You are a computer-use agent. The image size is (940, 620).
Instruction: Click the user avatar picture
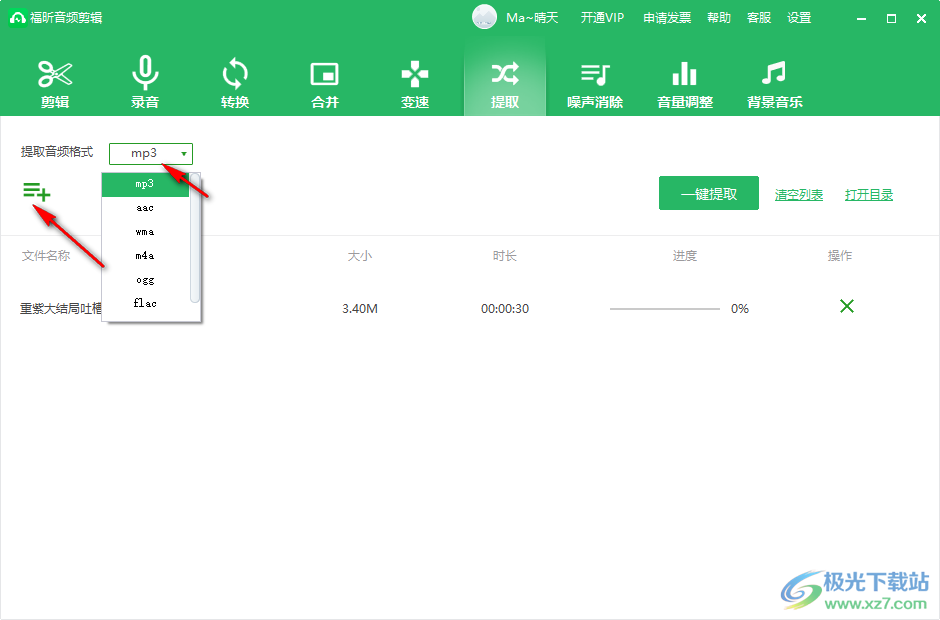[x=484, y=17]
